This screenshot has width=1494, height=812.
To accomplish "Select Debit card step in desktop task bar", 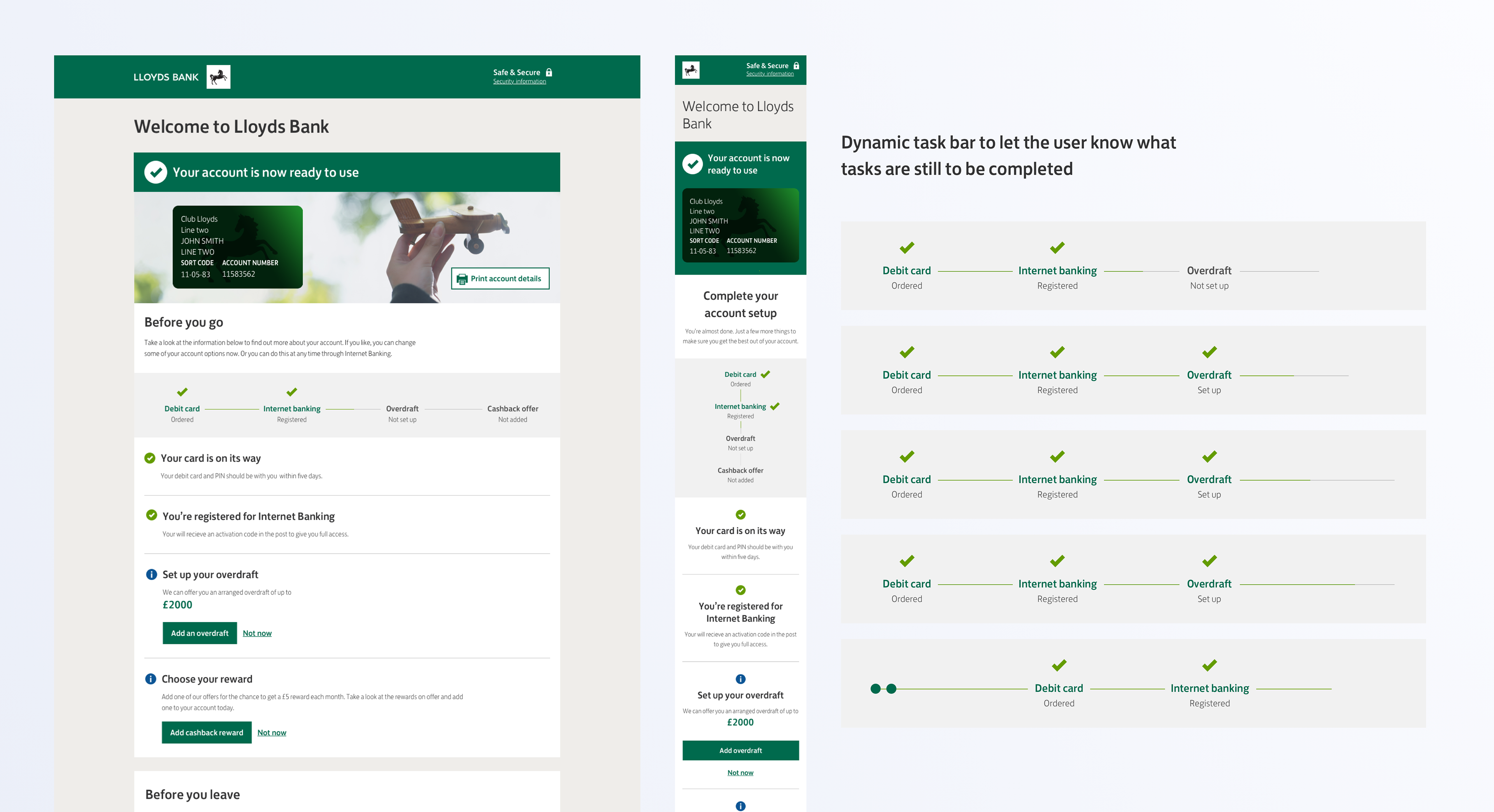I will pyautogui.click(x=182, y=414).
